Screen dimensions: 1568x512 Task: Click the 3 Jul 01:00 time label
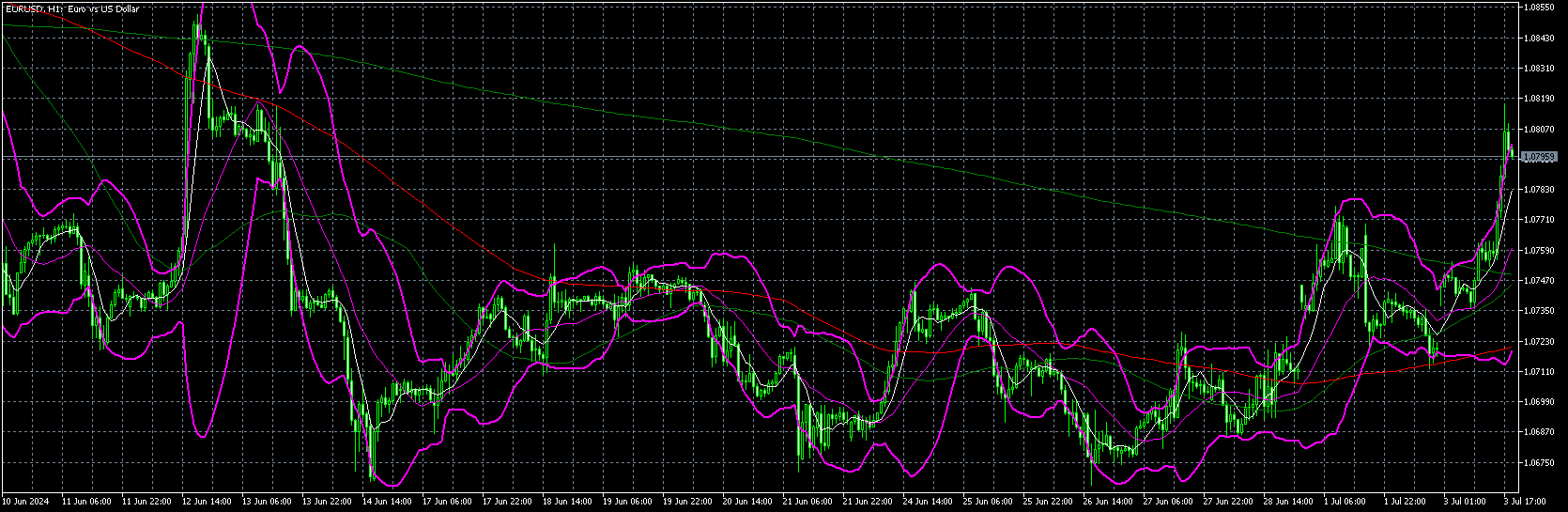[x=1467, y=504]
